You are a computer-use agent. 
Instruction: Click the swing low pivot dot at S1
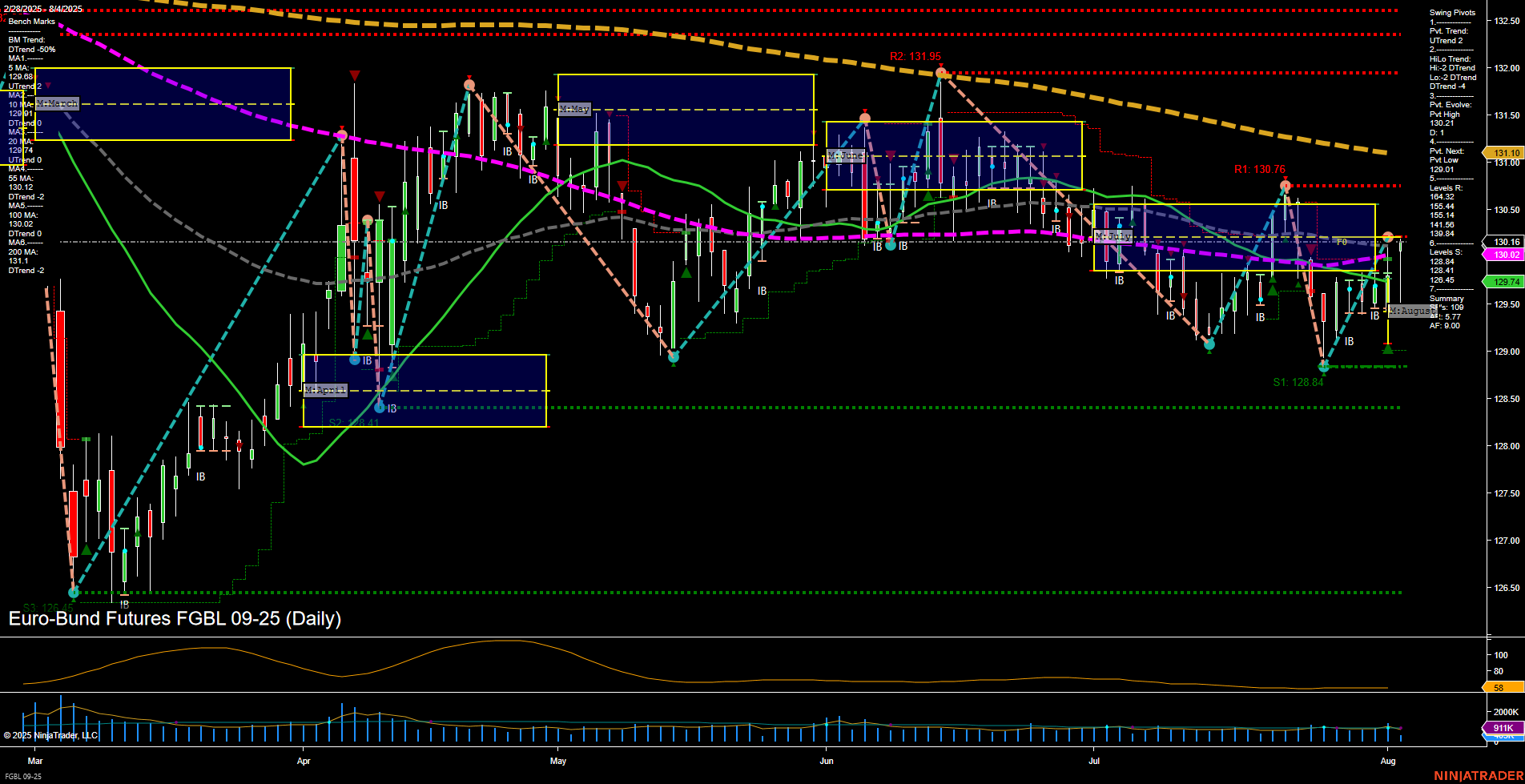(1324, 367)
